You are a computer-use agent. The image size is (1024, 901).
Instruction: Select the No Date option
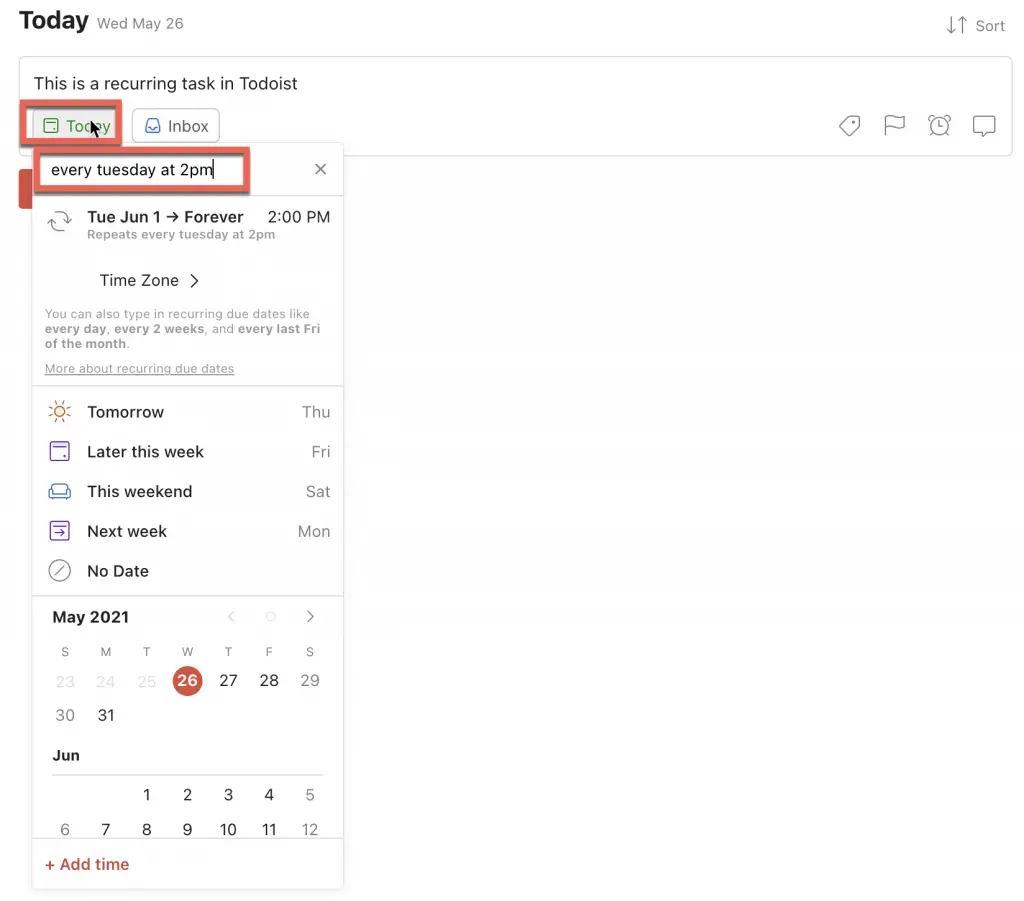(188, 571)
